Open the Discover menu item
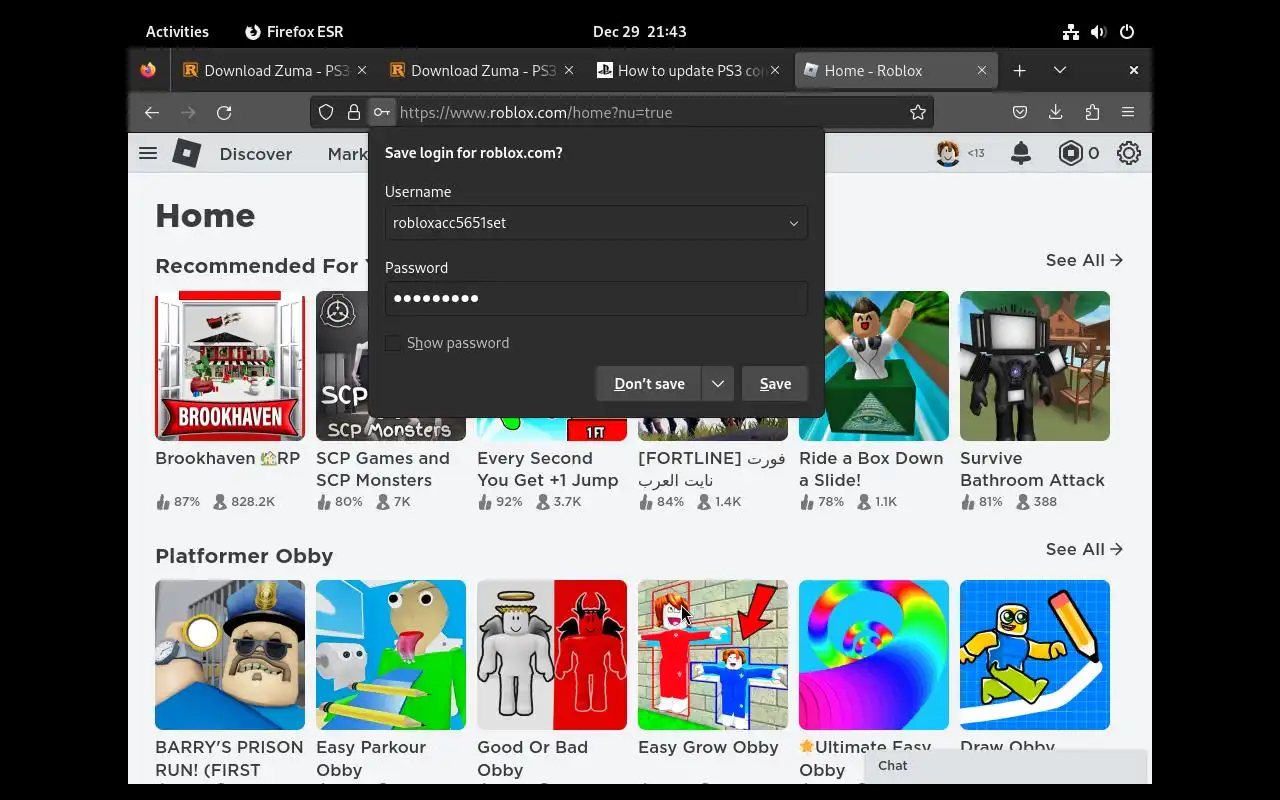This screenshot has width=1280, height=800. point(256,154)
